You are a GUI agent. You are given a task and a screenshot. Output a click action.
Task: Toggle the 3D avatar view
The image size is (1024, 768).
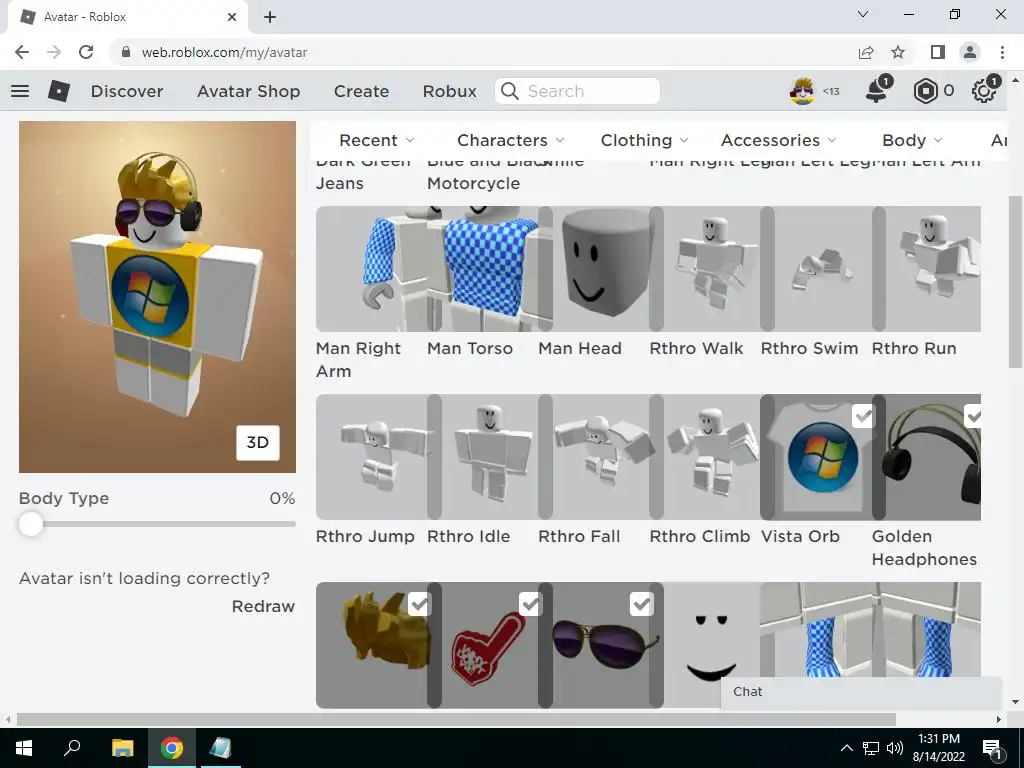(257, 442)
